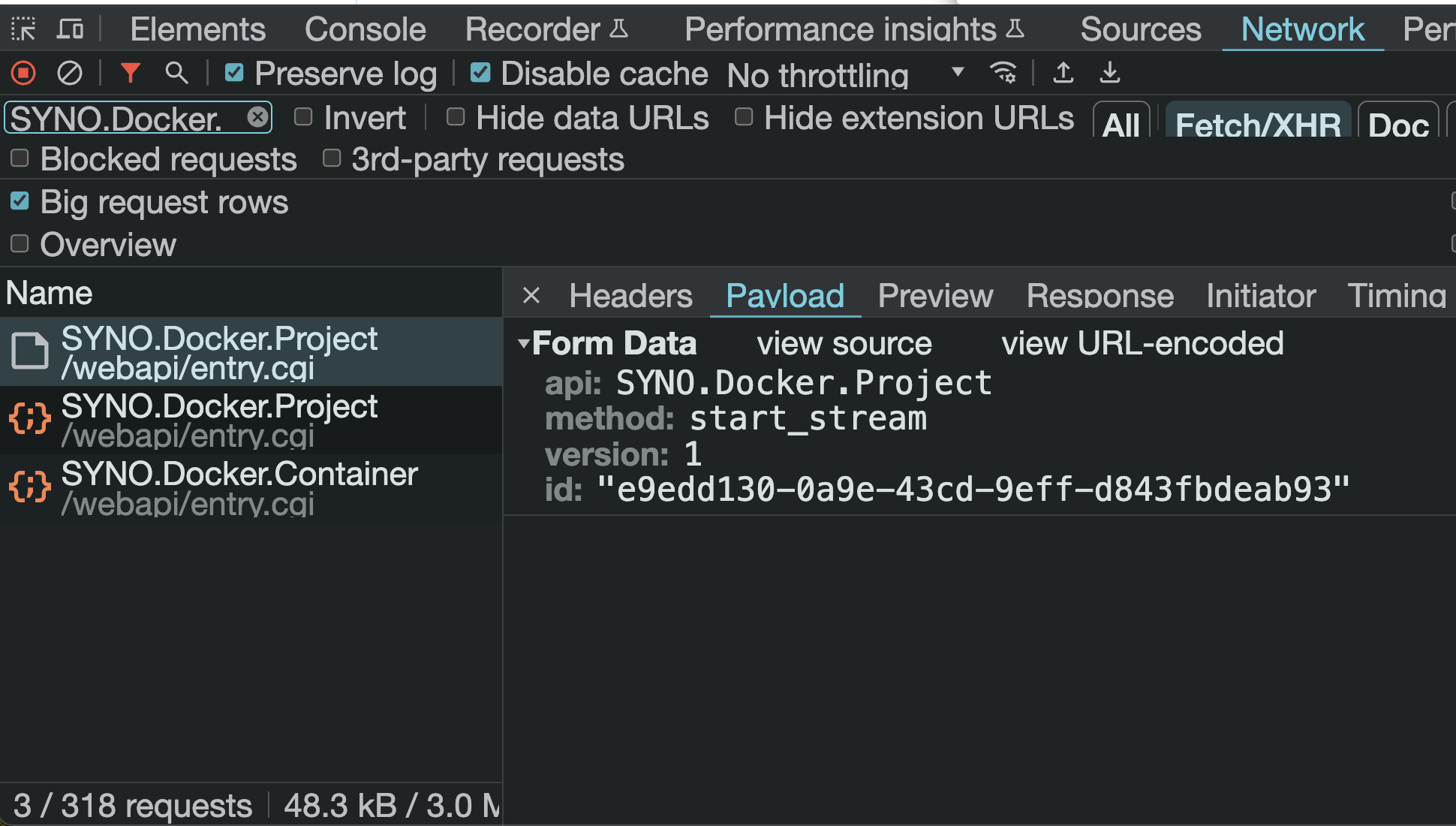Open network conditions settings
The image size is (1456, 826).
[1004, 74]
